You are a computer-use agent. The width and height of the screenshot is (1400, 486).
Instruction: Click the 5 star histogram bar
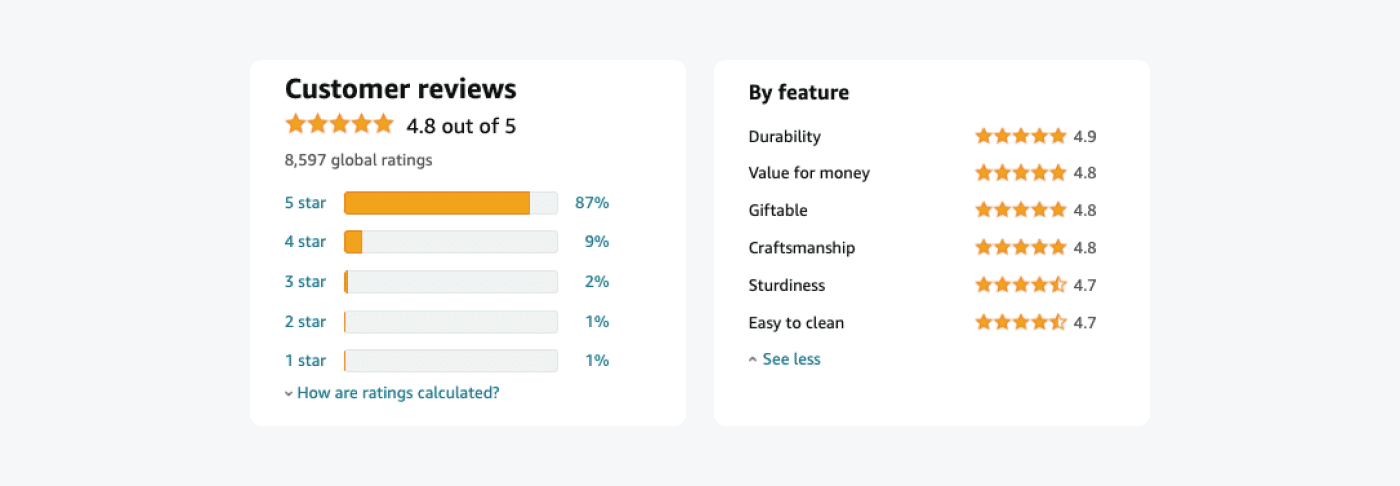click(450, 203)
